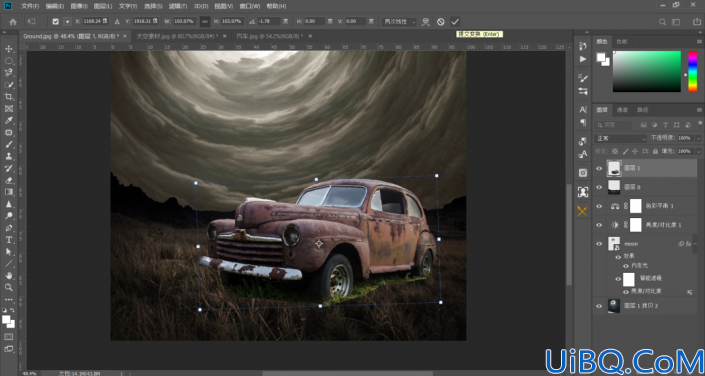Hide layer 图层 1 拷贝 2
The height and width of the screenshot is (376, 705).
pyautogui.click(x=599, y=306)
